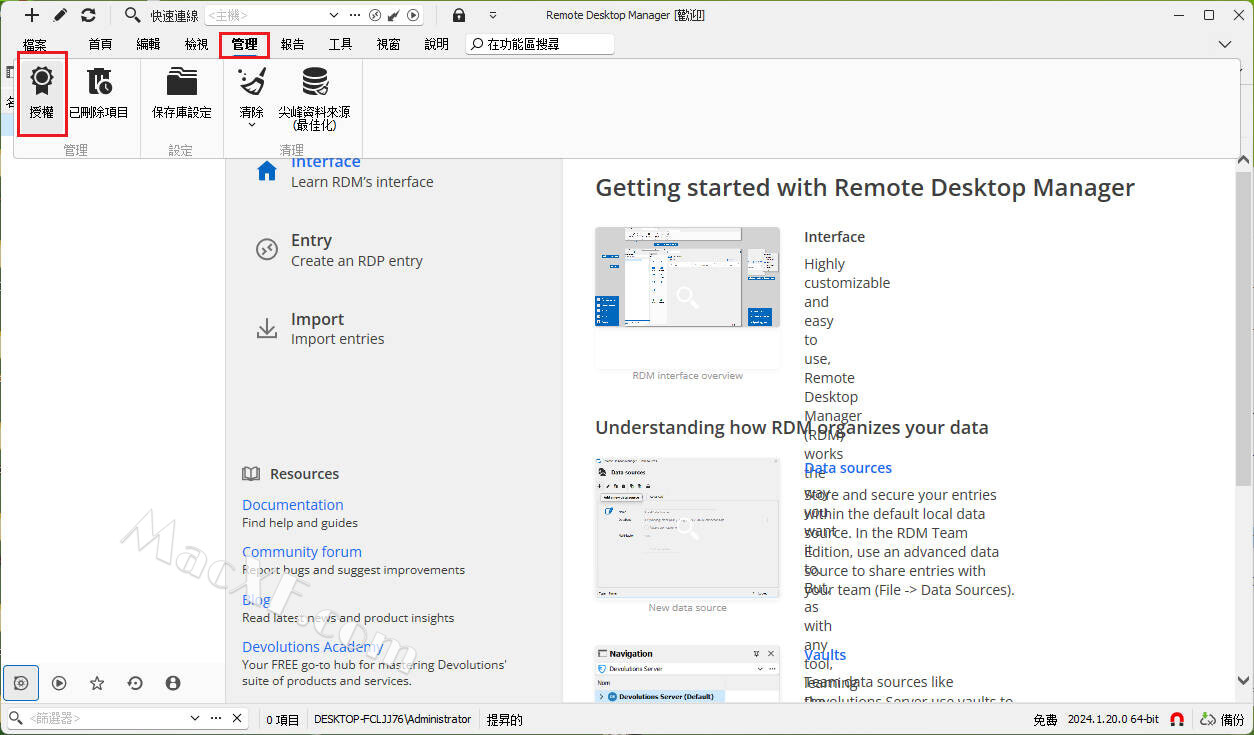Switch to the 視窗 ribbon tab
The image size is (1254, 735).
(388, 44)
